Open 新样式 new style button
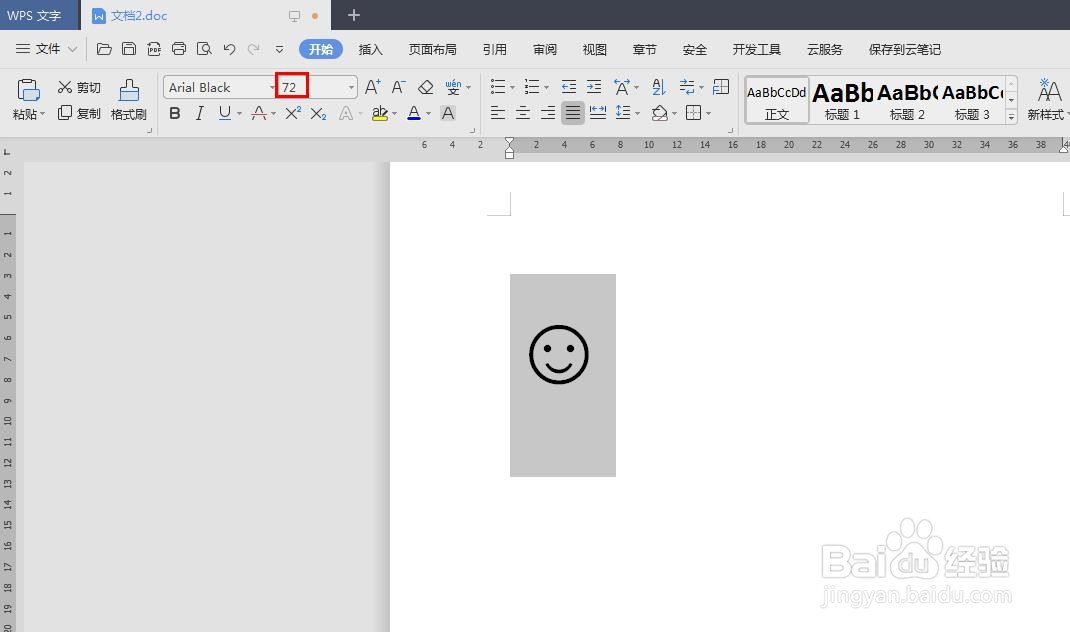Viewport: 1070px width, 632px height. 1047,100
